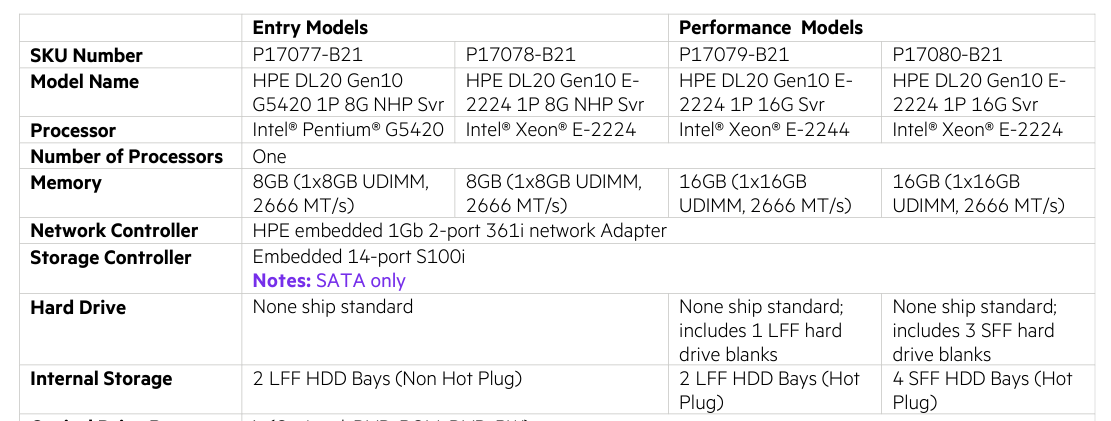Select the "includes 1 LFF hard drive blanks" cell

(x=760, y=331)
